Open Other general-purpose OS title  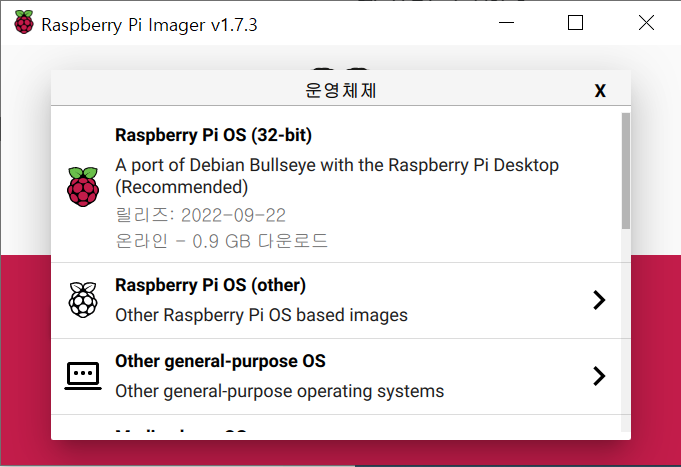pyautogui.click(x=220, y=361)
